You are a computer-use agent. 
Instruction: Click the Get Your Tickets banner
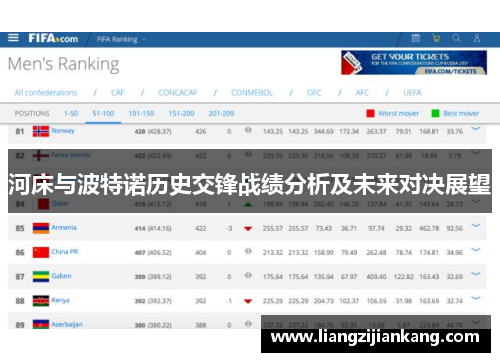tap(414, 62)
